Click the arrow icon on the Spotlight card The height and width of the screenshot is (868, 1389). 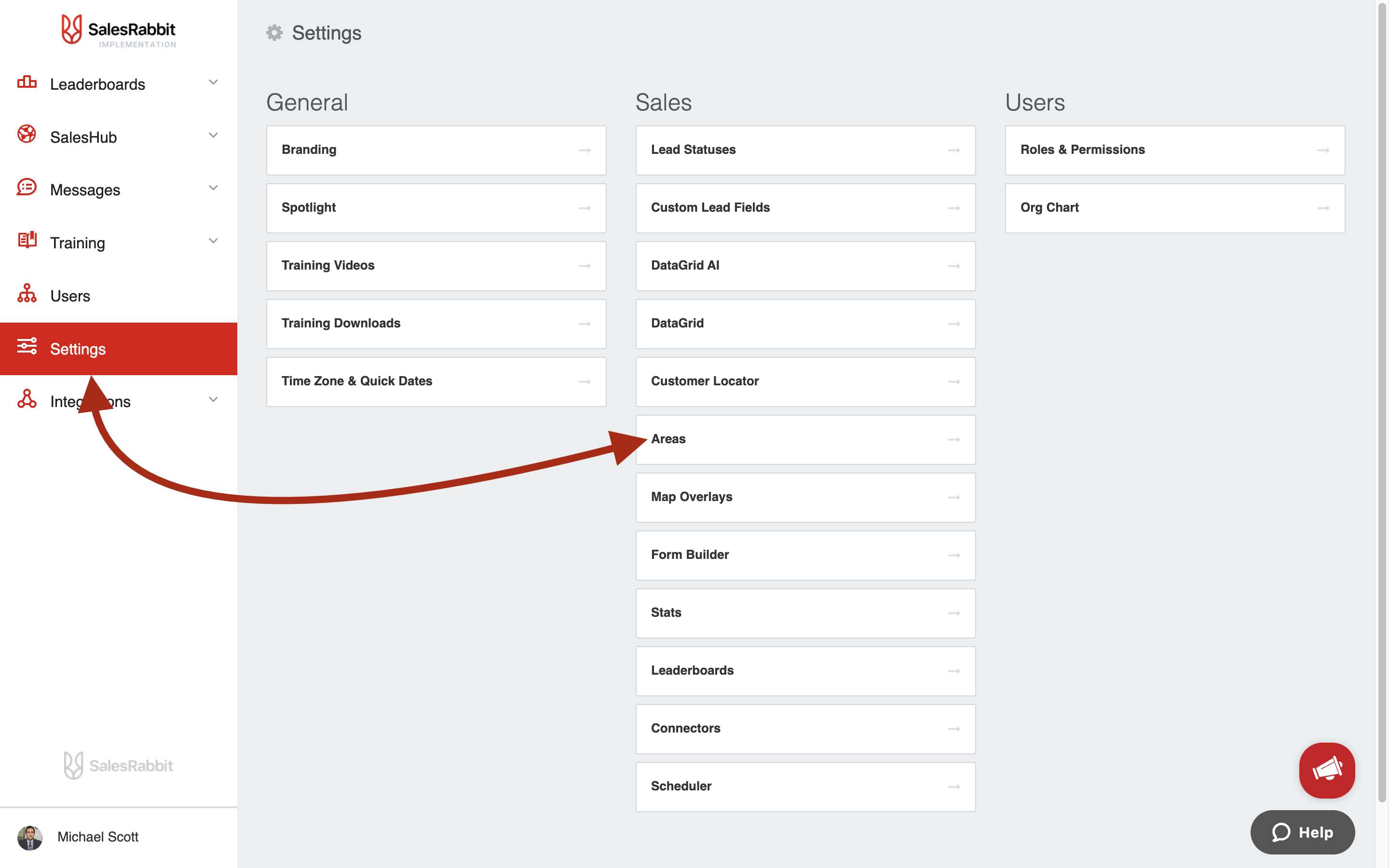(x=585, y=208)
